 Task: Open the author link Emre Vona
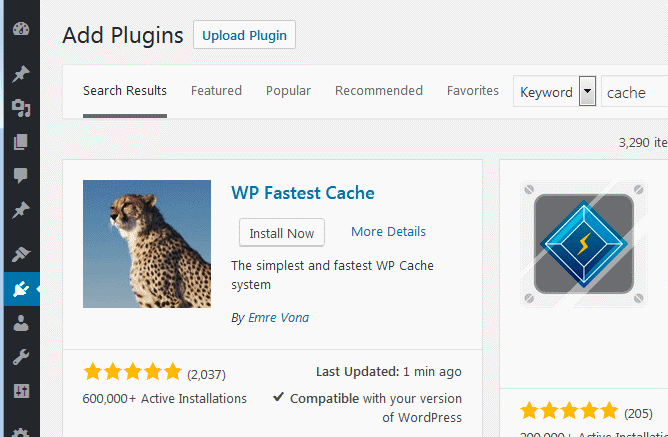(279, 318)
